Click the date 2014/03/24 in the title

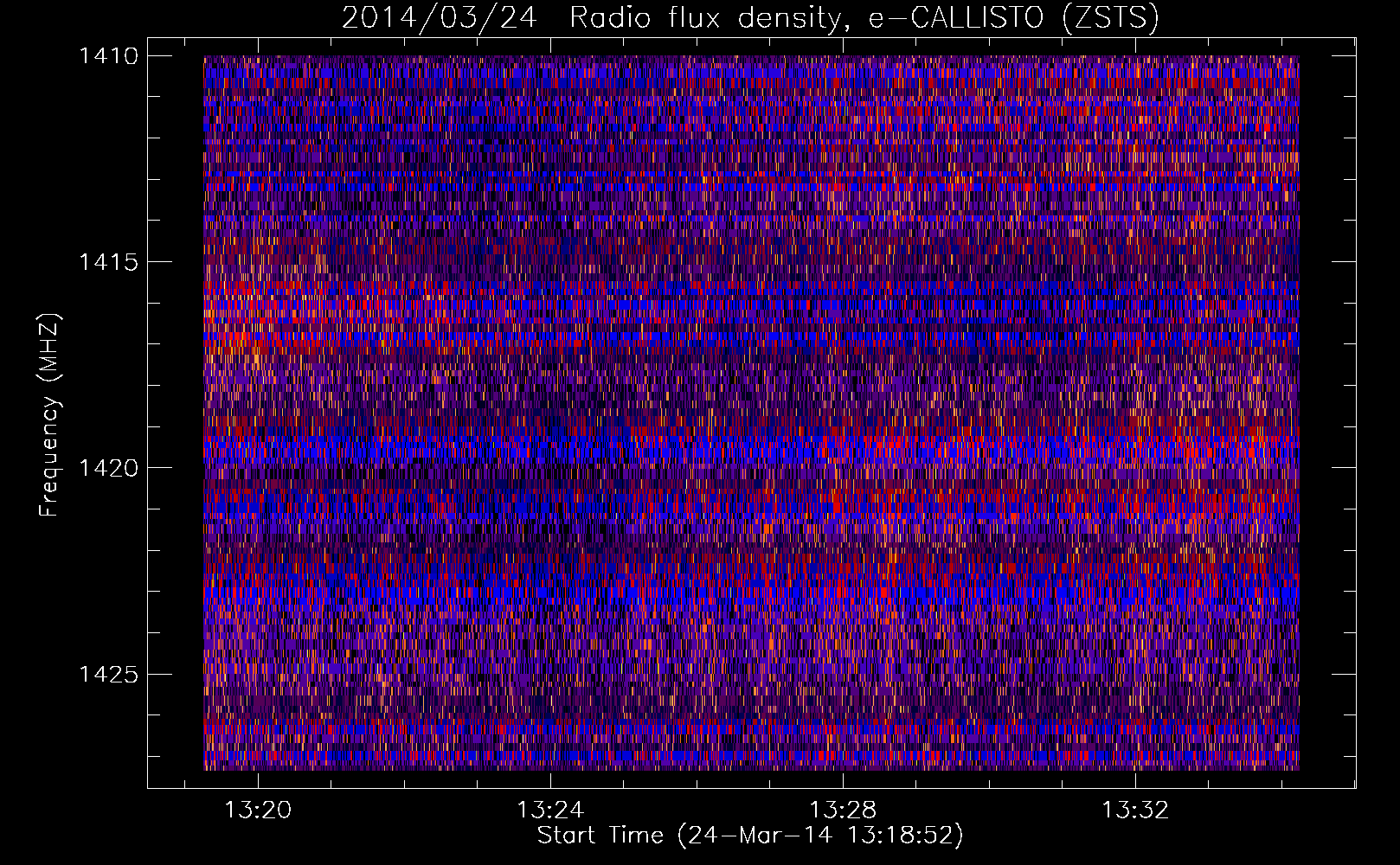[x=440, y=18]
